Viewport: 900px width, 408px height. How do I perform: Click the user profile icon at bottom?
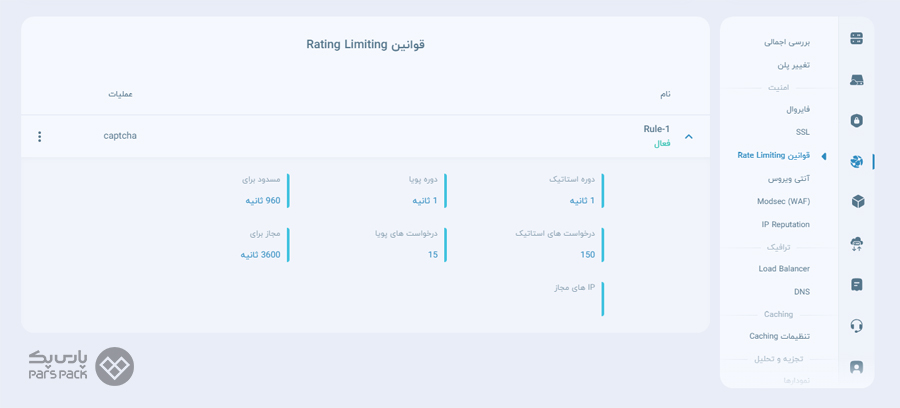856,366
